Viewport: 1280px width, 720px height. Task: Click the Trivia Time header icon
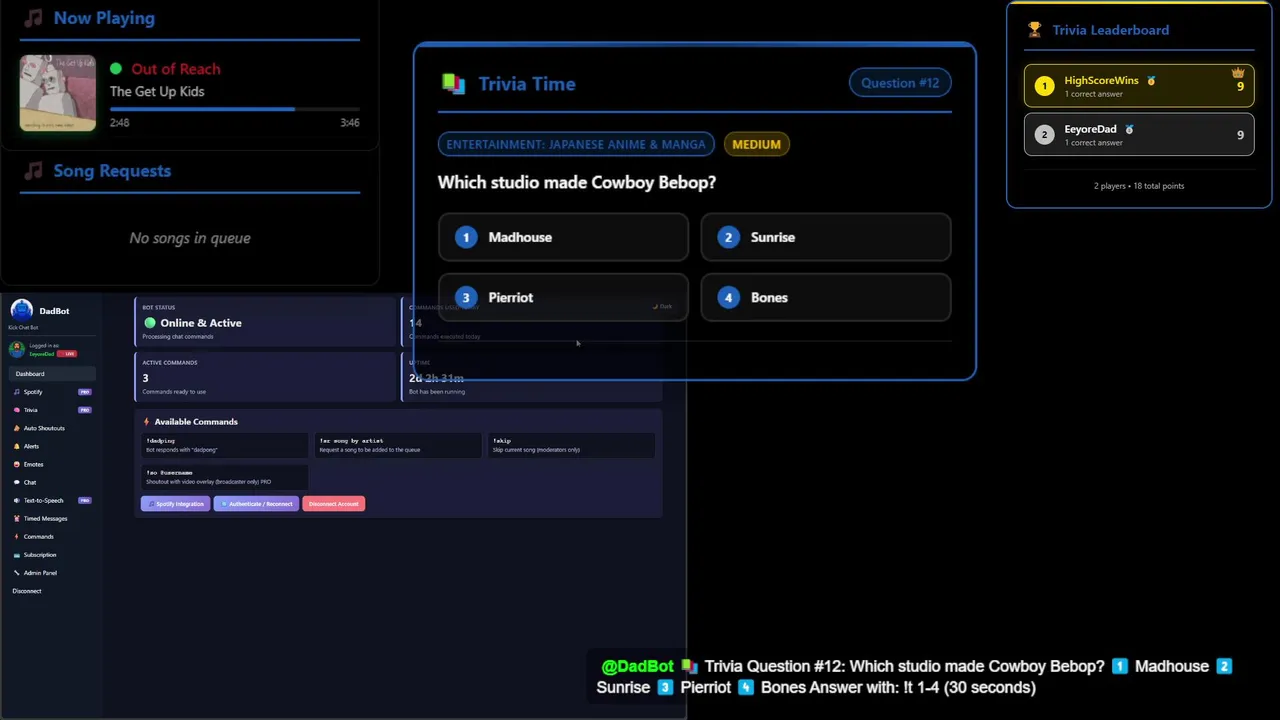453,84
